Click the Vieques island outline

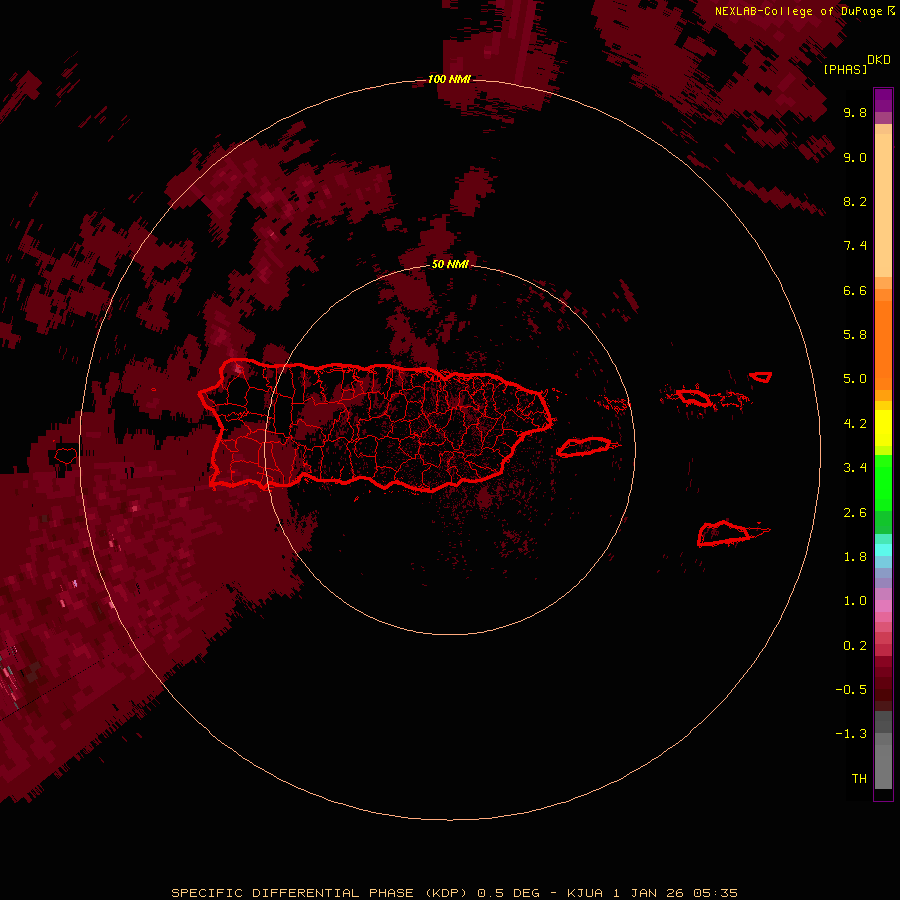click(584, 447)
